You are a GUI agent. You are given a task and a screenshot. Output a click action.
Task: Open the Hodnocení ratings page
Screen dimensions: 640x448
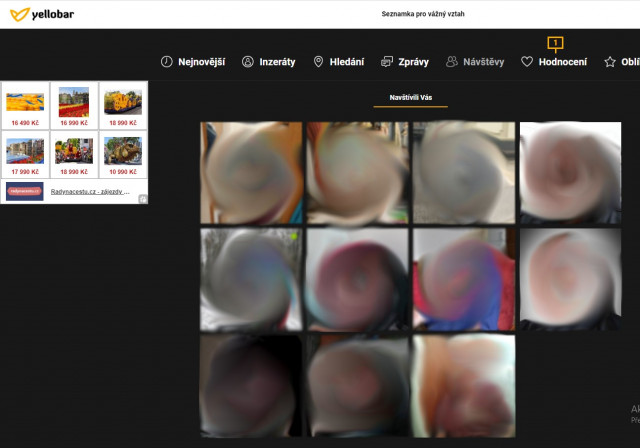(563, 62)
